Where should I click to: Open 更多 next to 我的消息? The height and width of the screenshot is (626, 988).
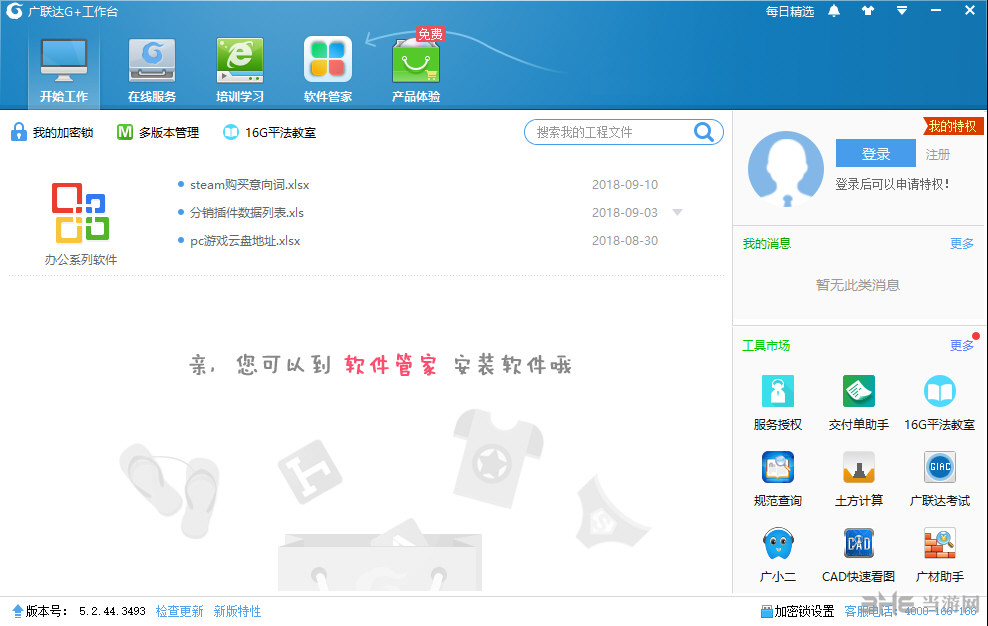tap(962, 243)
